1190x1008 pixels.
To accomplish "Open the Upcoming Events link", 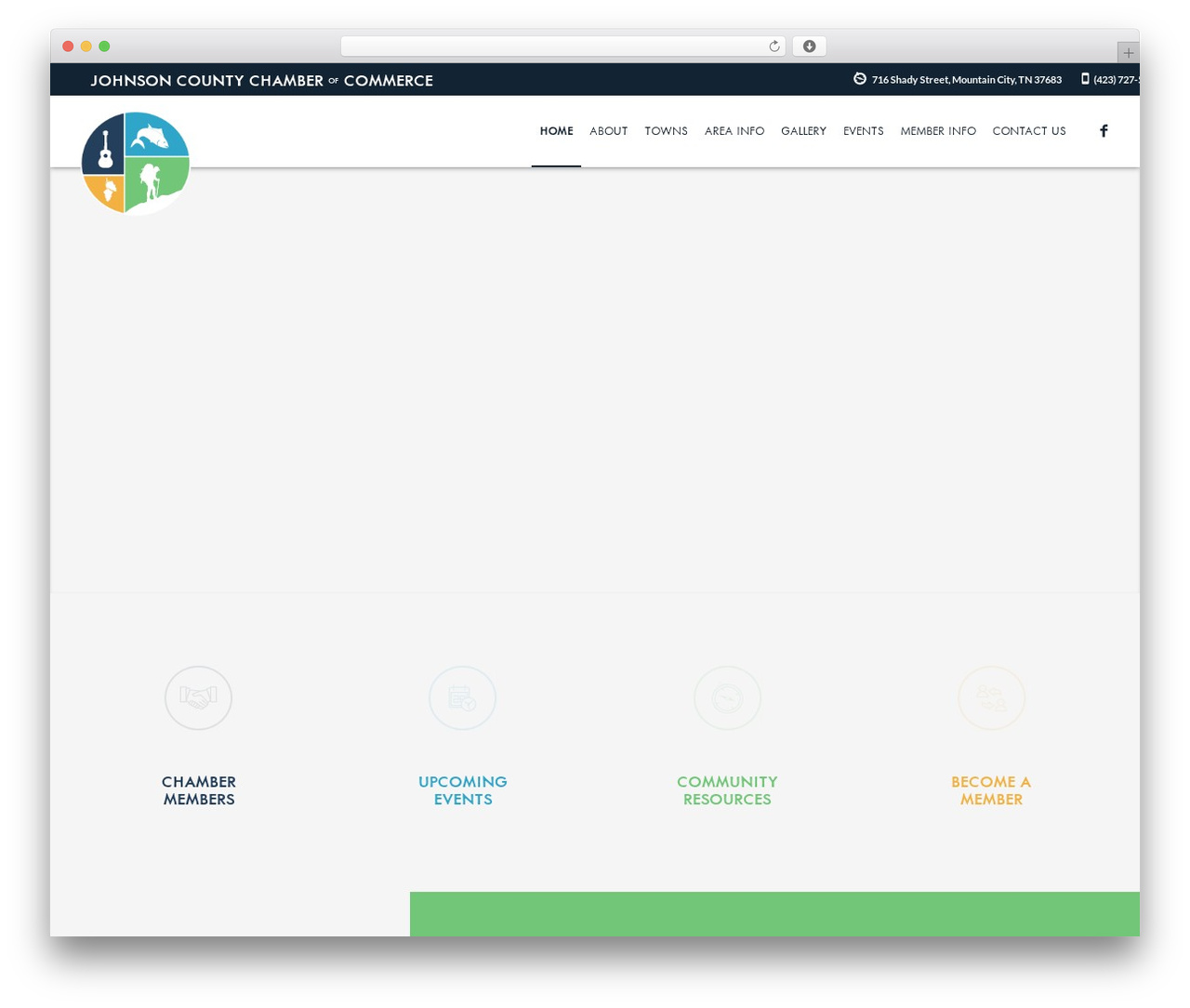I will (x=463, y=790).
